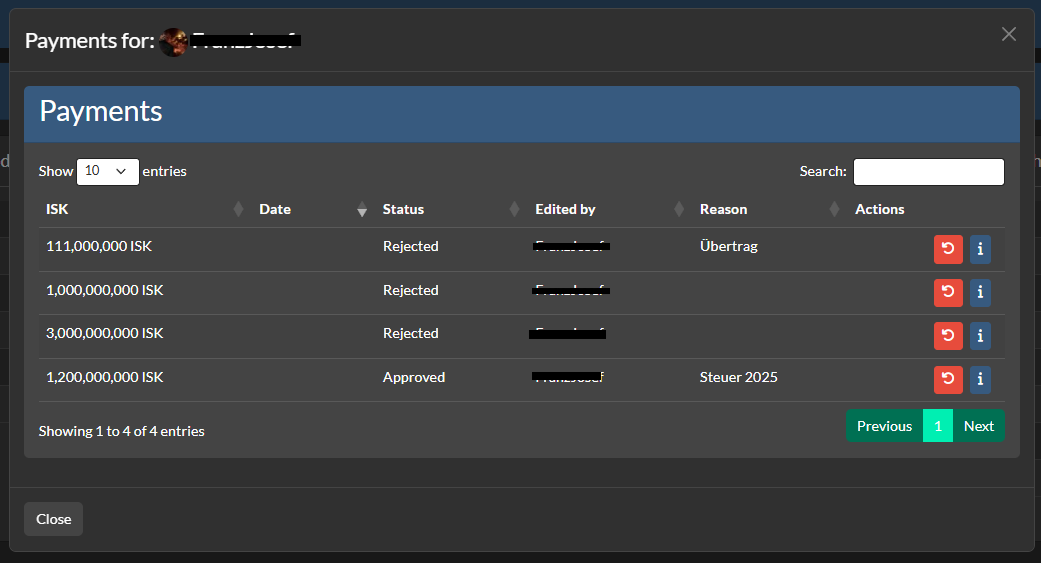This screenshot has height=563, width=1041.
Task: Undo the 111,000,000 ISK payment
Action: coord(948,249)
